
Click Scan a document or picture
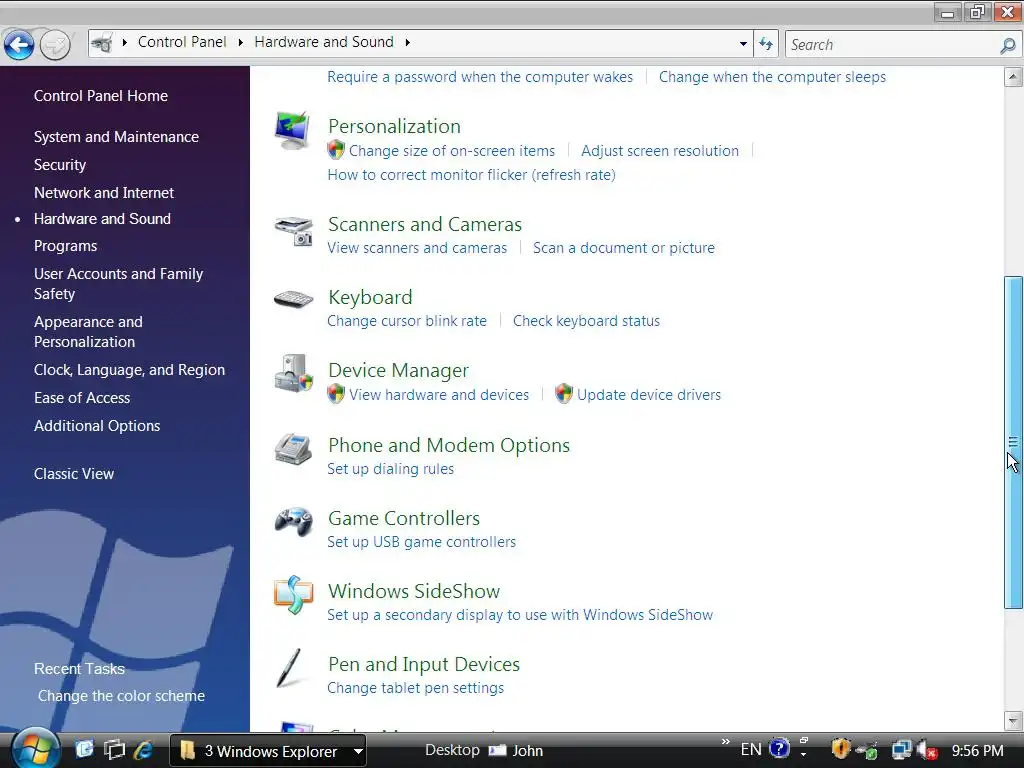point(624,248)
